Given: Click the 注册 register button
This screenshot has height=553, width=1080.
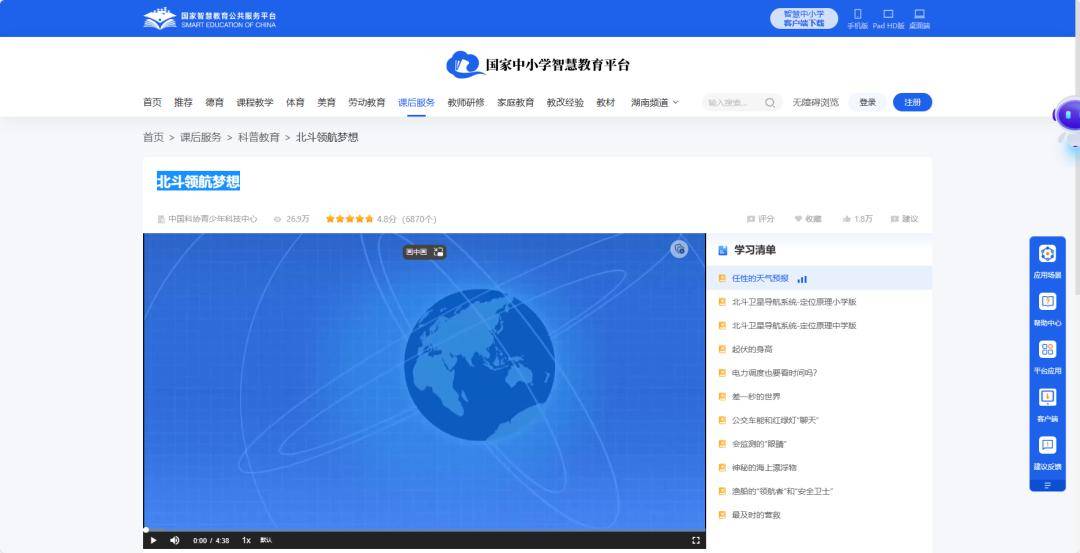Looking at the screenshot, I should tap(912, 103).
